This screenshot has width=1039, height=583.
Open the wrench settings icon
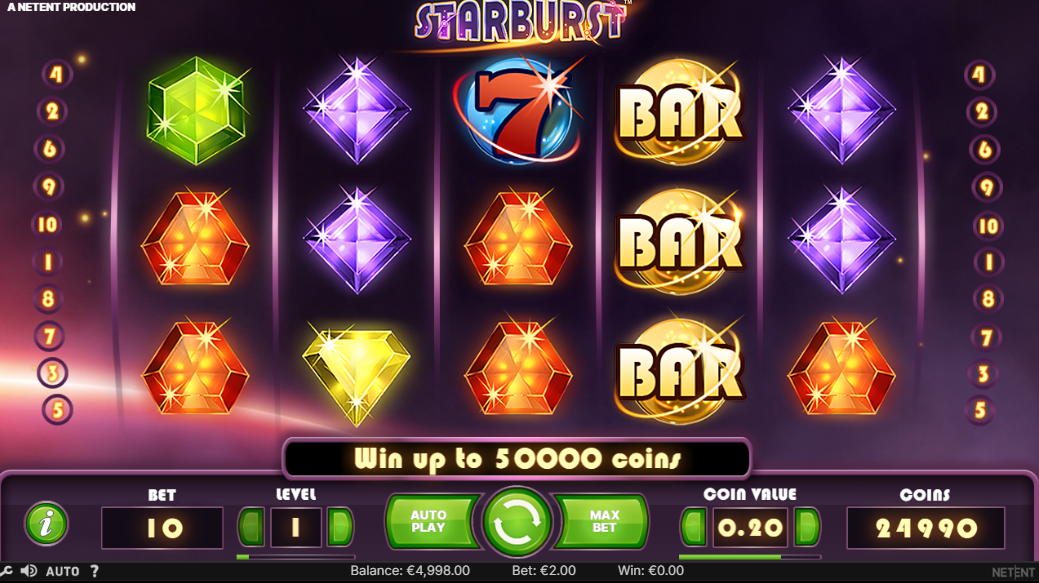7,571
